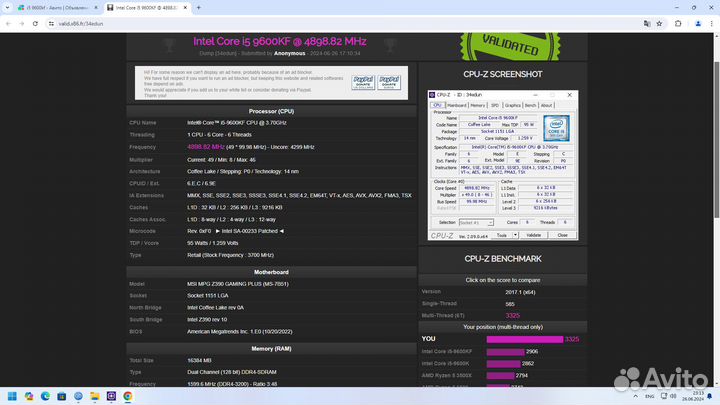720x405 pixels.
Task: Click the second PayPal Donate button
Action: [x=389, y=83]
